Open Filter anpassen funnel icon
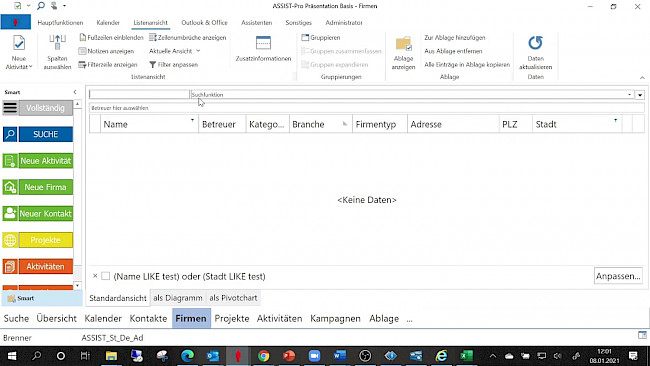 point(153,65)
